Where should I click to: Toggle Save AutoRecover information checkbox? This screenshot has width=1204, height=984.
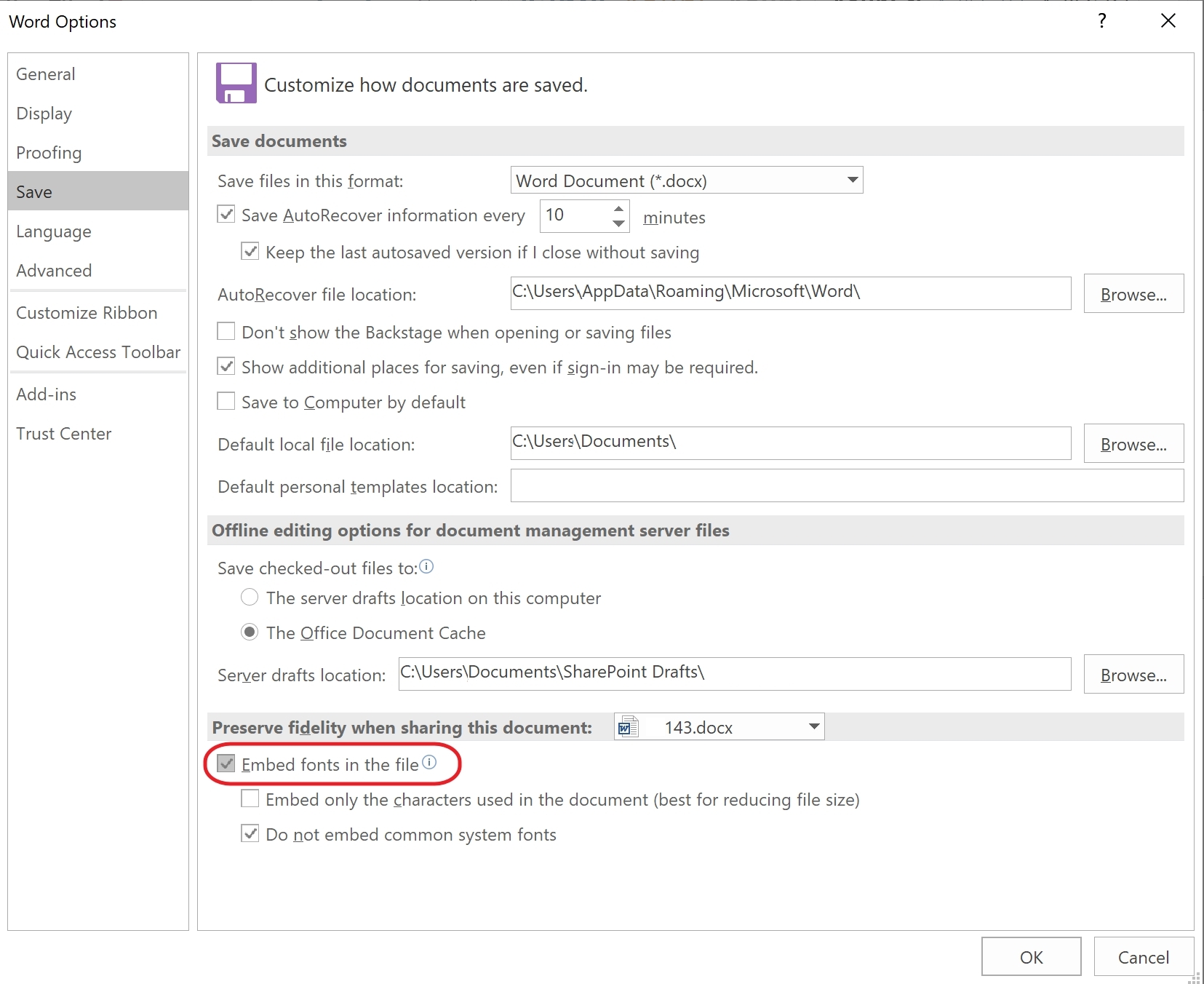(226, 214)
